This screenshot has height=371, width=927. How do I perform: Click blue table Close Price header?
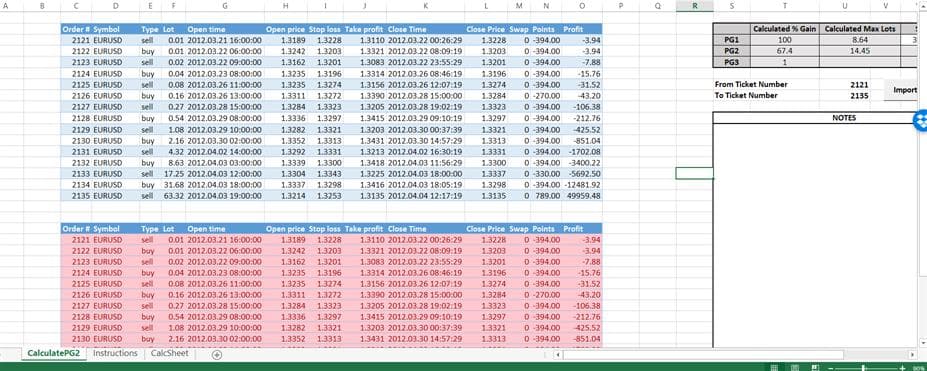[485, 29]
